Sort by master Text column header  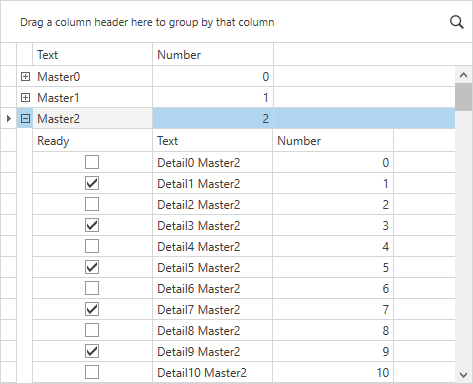93,54
